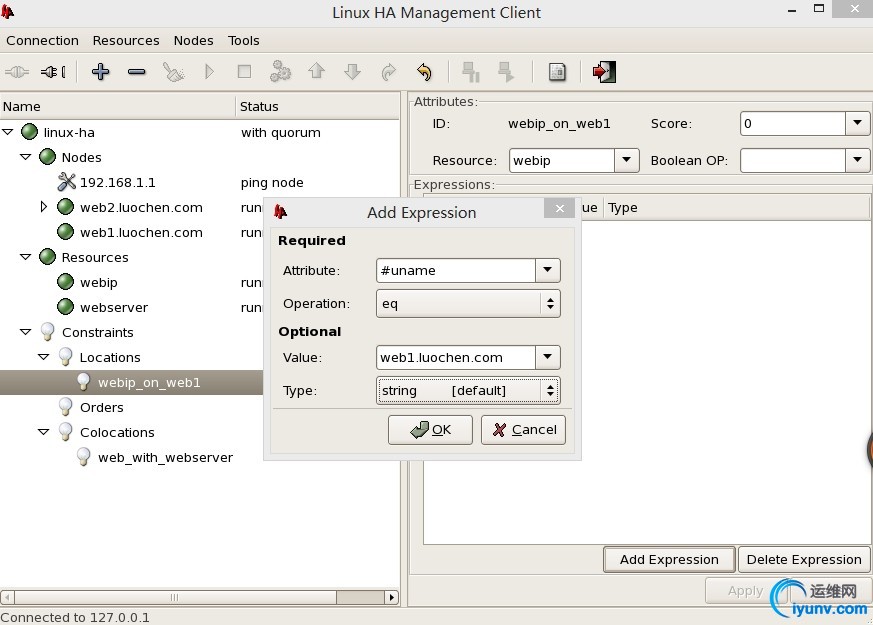Click into the Value text field
Image resolution: width=873 pixels, height=625 pixels.
(x=456, y=357)
